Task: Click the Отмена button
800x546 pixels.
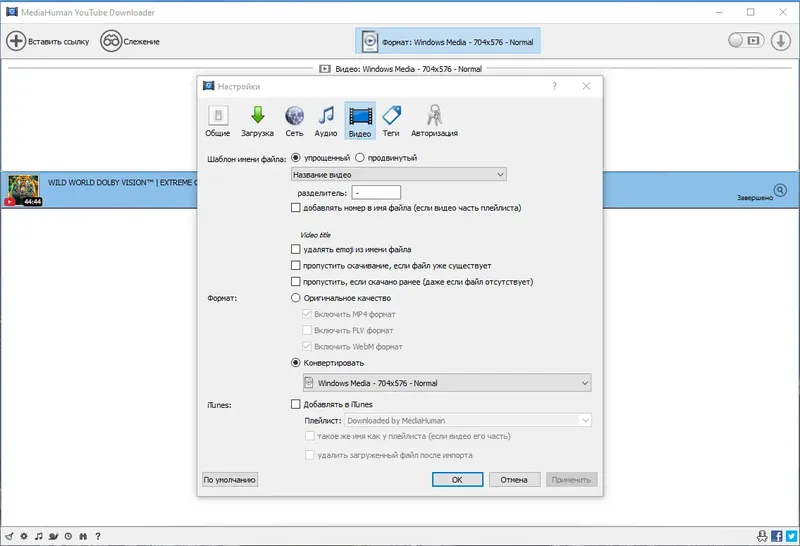Action: [514, 480]
